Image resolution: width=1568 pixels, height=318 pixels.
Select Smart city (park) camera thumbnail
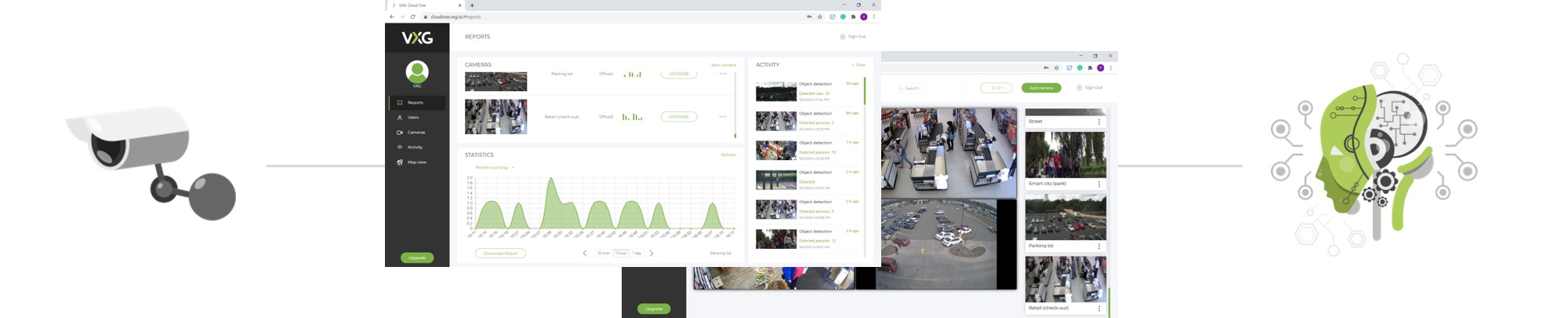1065,155
